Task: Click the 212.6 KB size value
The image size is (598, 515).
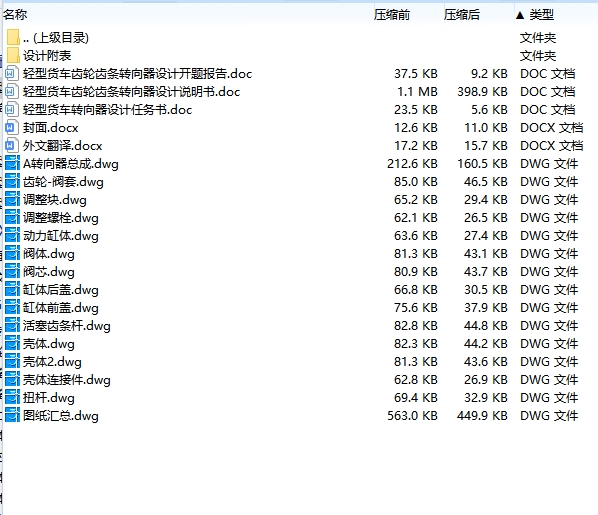Action: tap(412, 164)
